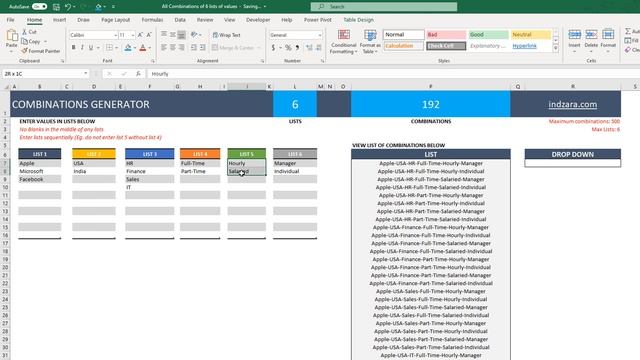Screen dimensions: 640x360
Task: Click the Format Painter button
Action: coord(41,51)
